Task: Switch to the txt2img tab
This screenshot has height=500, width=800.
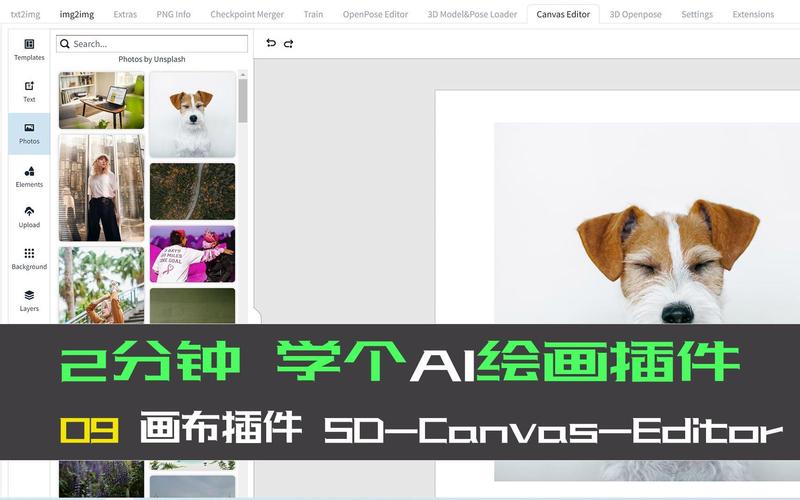Action: click(26, 14)
